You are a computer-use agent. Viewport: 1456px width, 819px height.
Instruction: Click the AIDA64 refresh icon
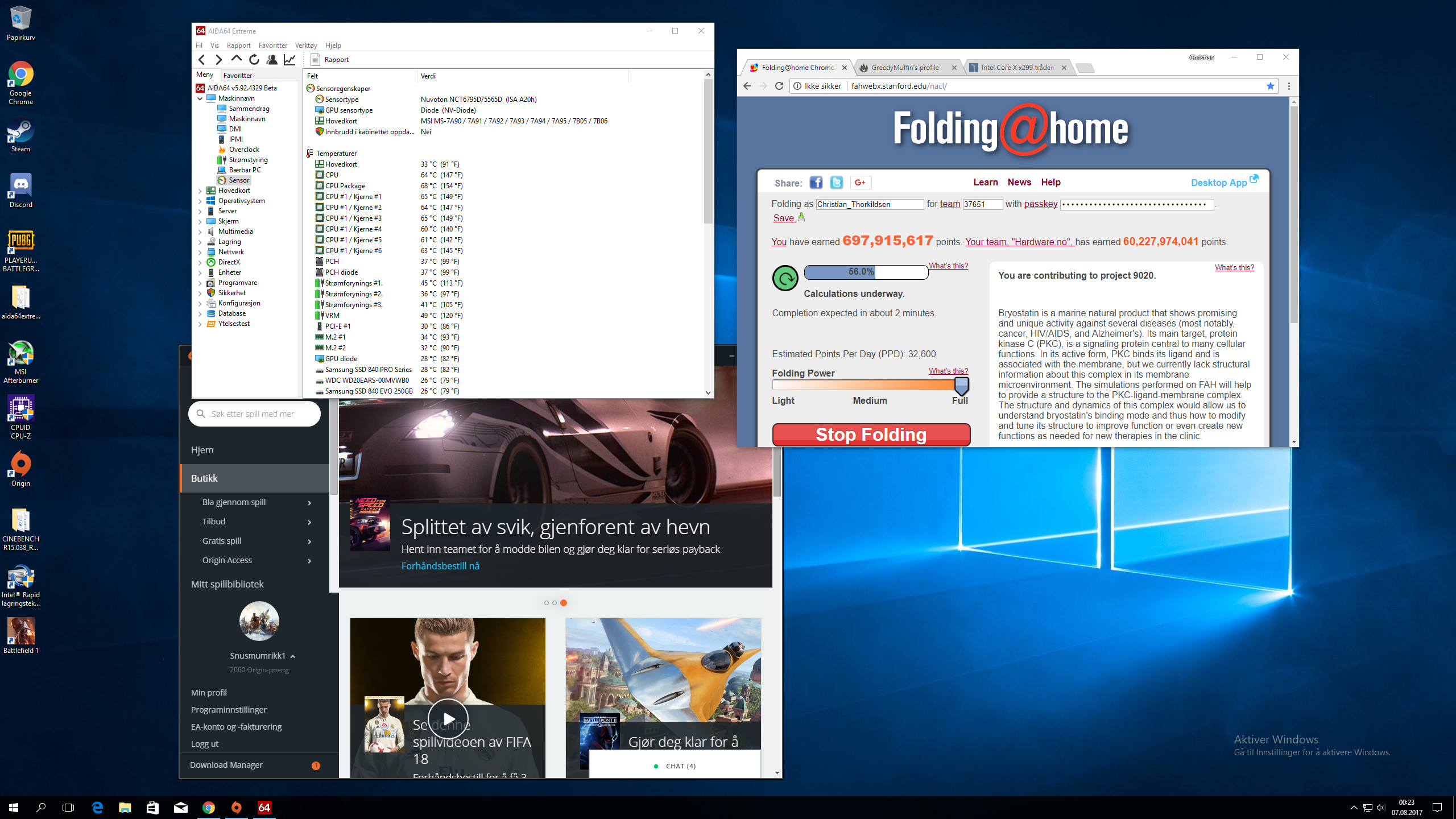(254, 59)
